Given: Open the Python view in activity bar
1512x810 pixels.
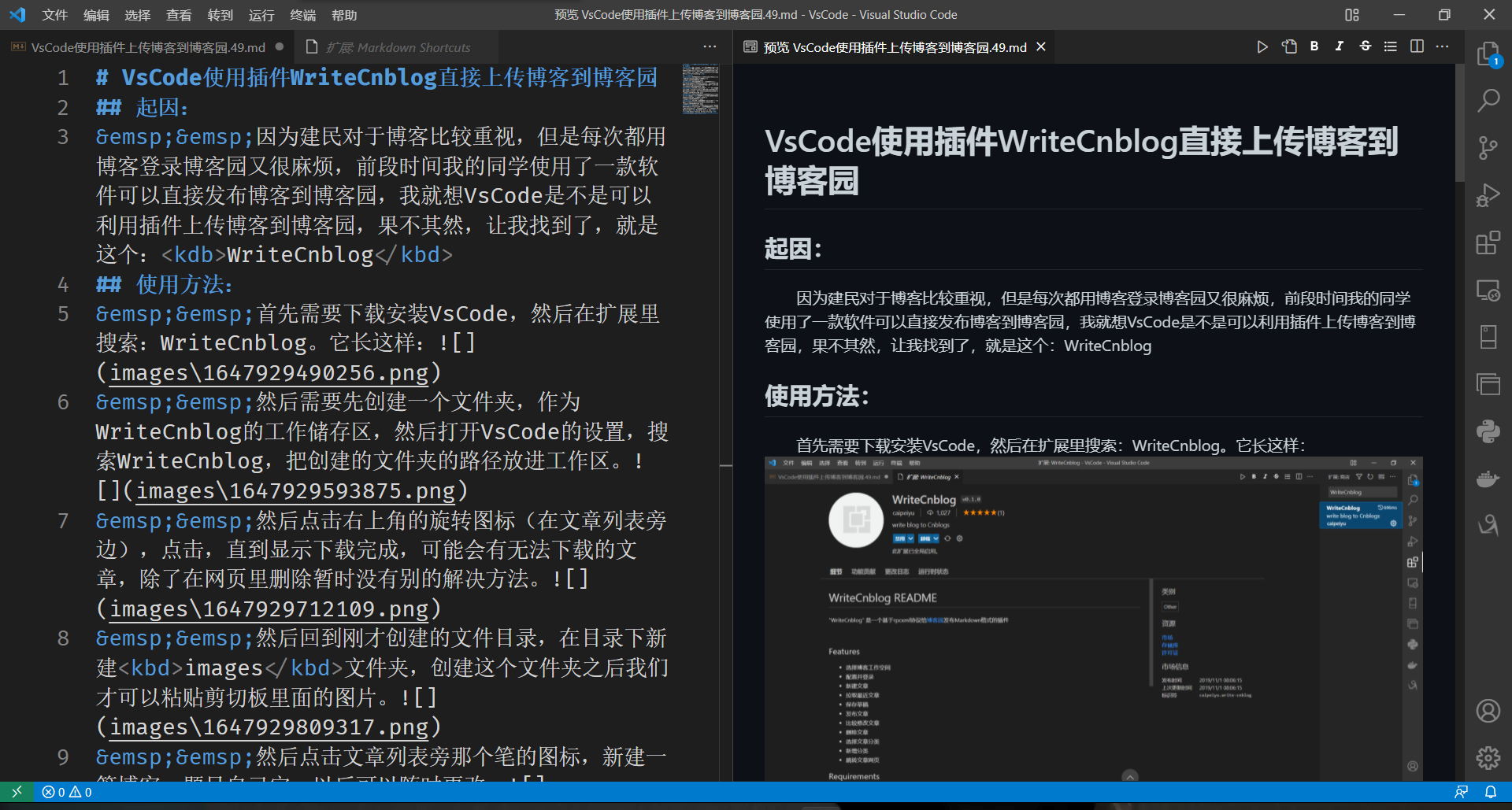Looking at the screenshot, I should point(1488,431).
